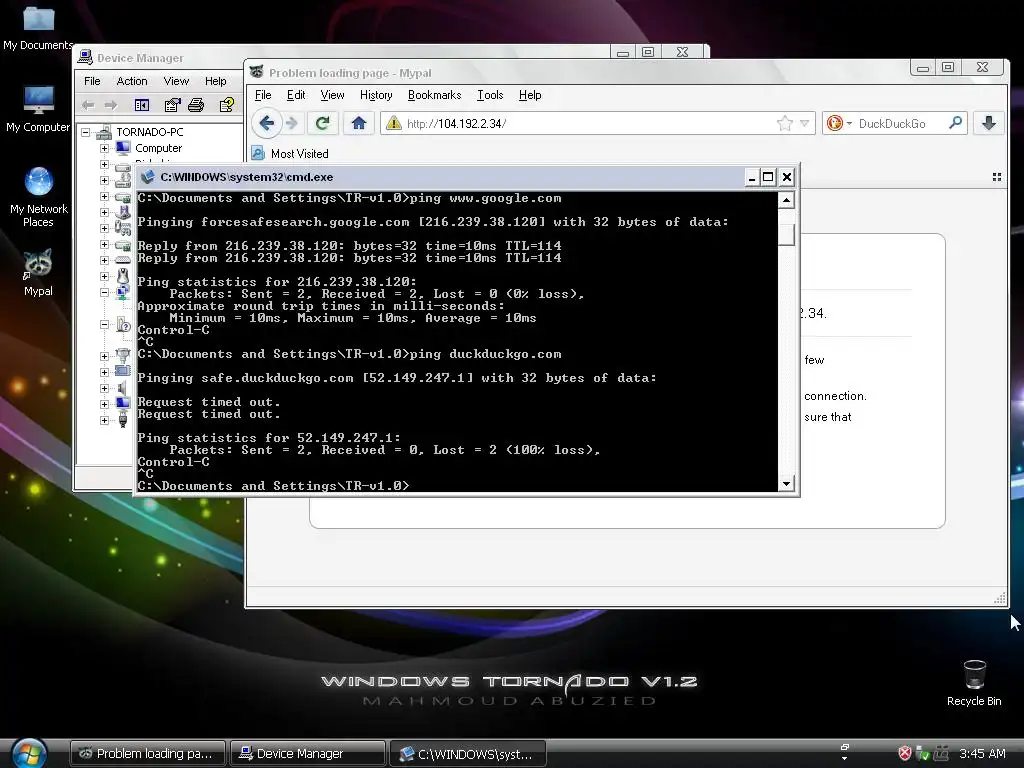Screen dimensions: 1024x768
Task: Select TORNADO-PC label in Device Manager tree
Action: tap(150, 132)
